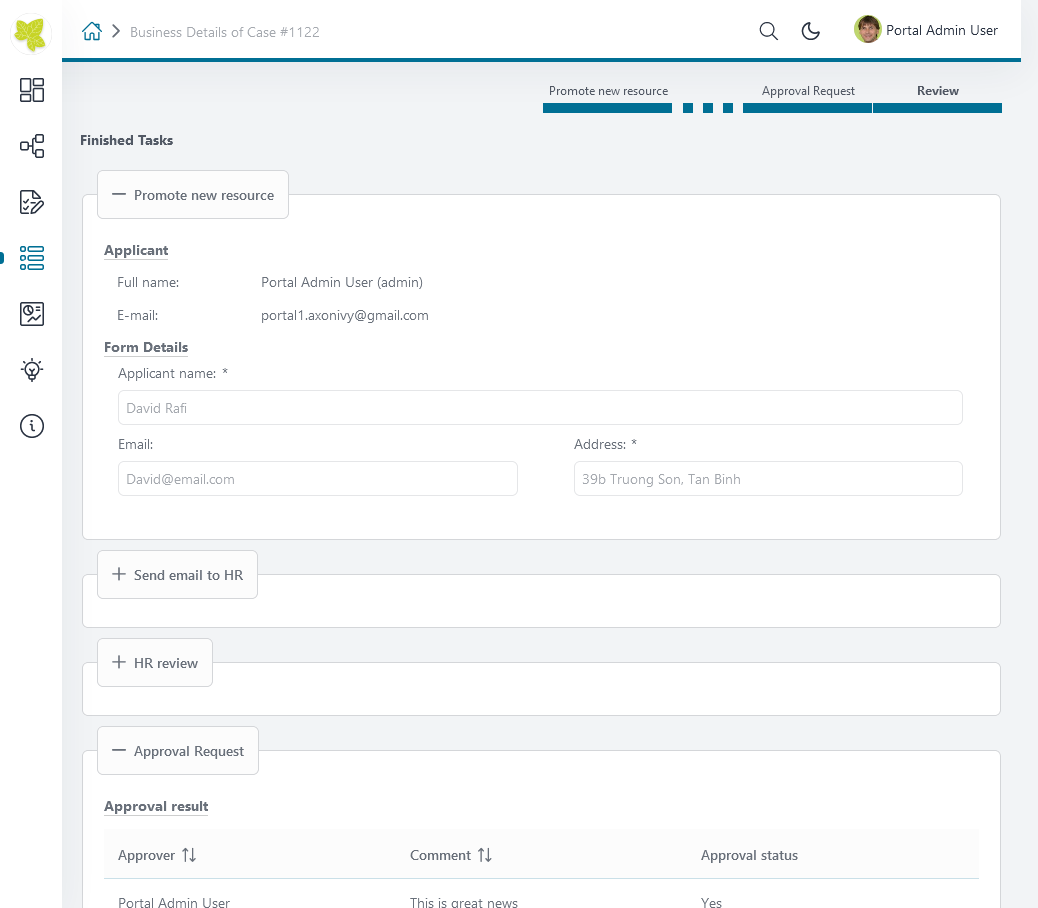Open the Tasks sidebar icon

pos(31,202)
